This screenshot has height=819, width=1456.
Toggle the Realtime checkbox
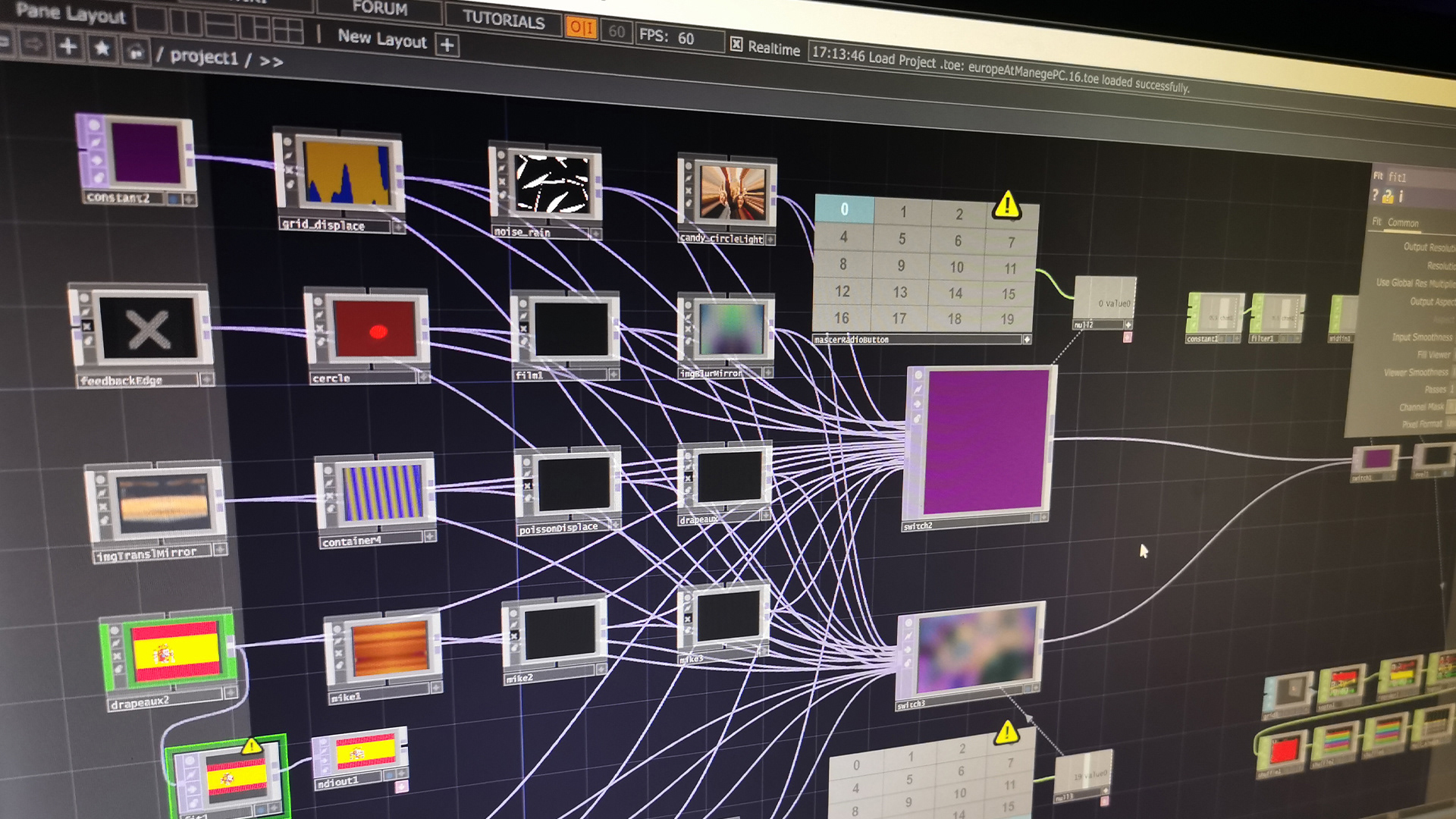point(736,45)
